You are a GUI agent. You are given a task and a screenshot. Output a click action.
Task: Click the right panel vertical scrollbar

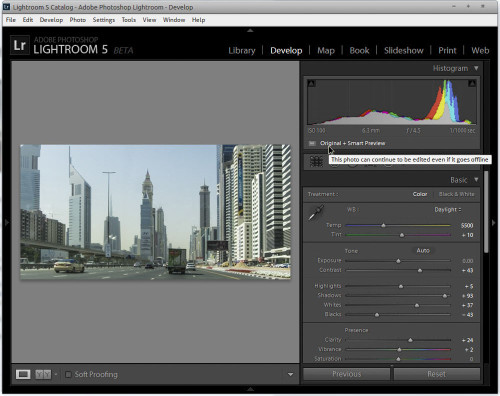click(486, 212)
